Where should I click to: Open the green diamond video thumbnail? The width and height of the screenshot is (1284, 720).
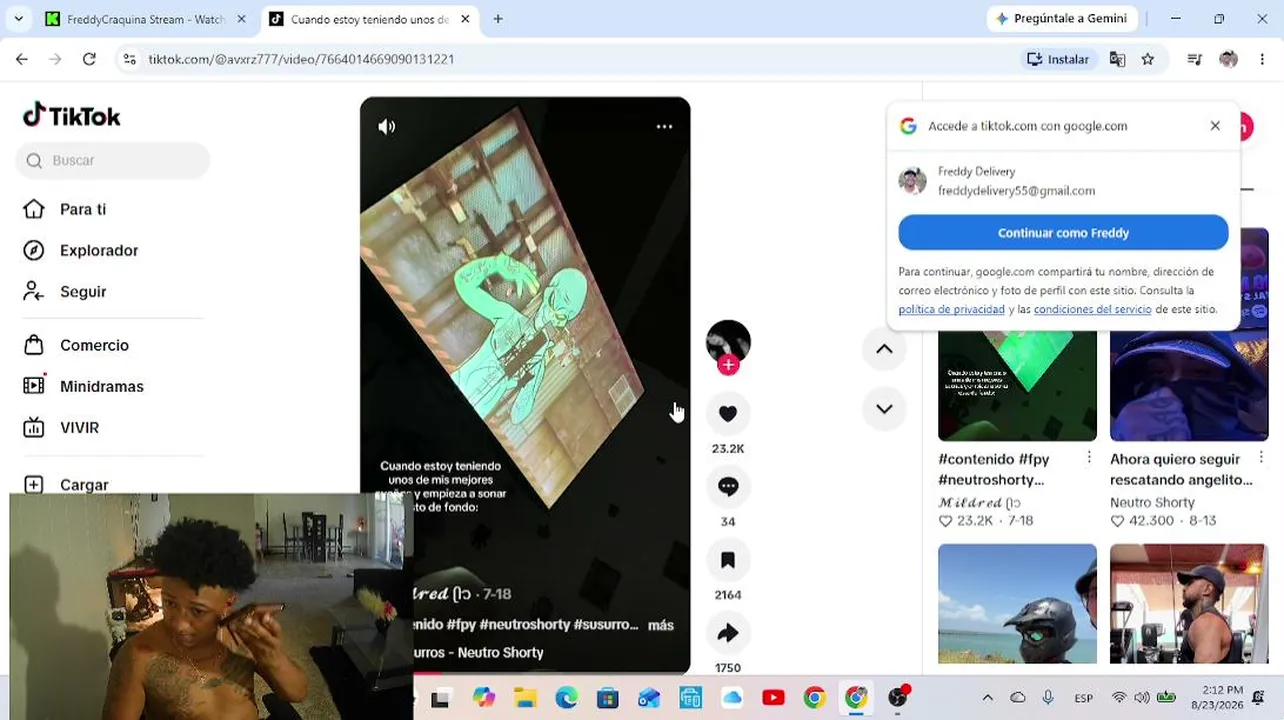pyautogui.click(x=1017, y=385)
